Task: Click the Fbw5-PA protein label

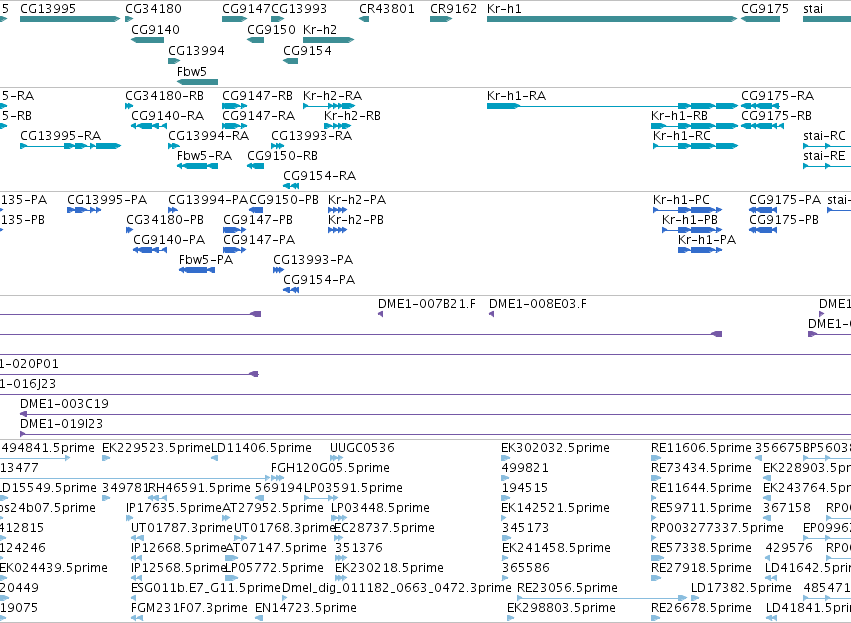Action: click(206, 260)
